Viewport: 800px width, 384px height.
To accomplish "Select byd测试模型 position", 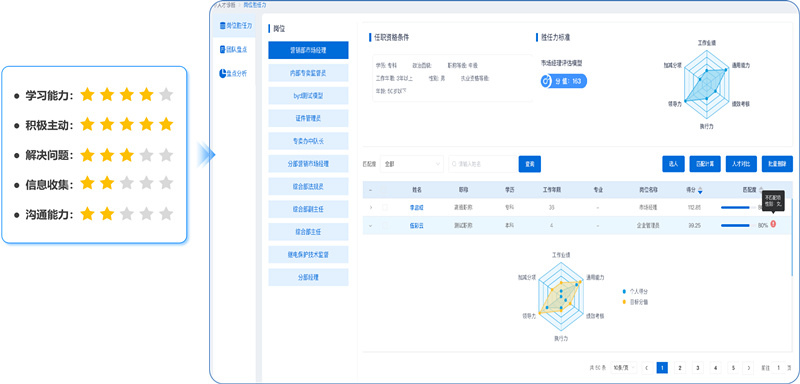I will pos(308,95).
